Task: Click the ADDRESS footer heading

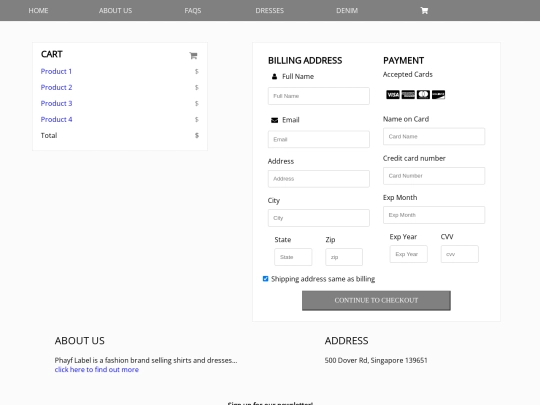Action: tap(346, 341)
